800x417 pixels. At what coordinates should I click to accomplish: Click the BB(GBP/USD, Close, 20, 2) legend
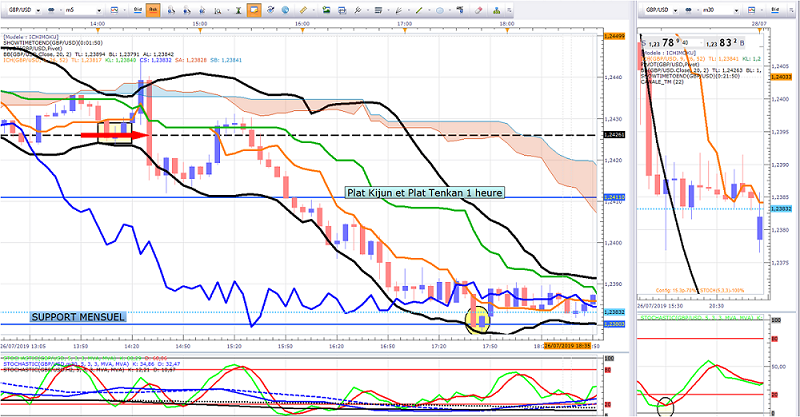88,54
